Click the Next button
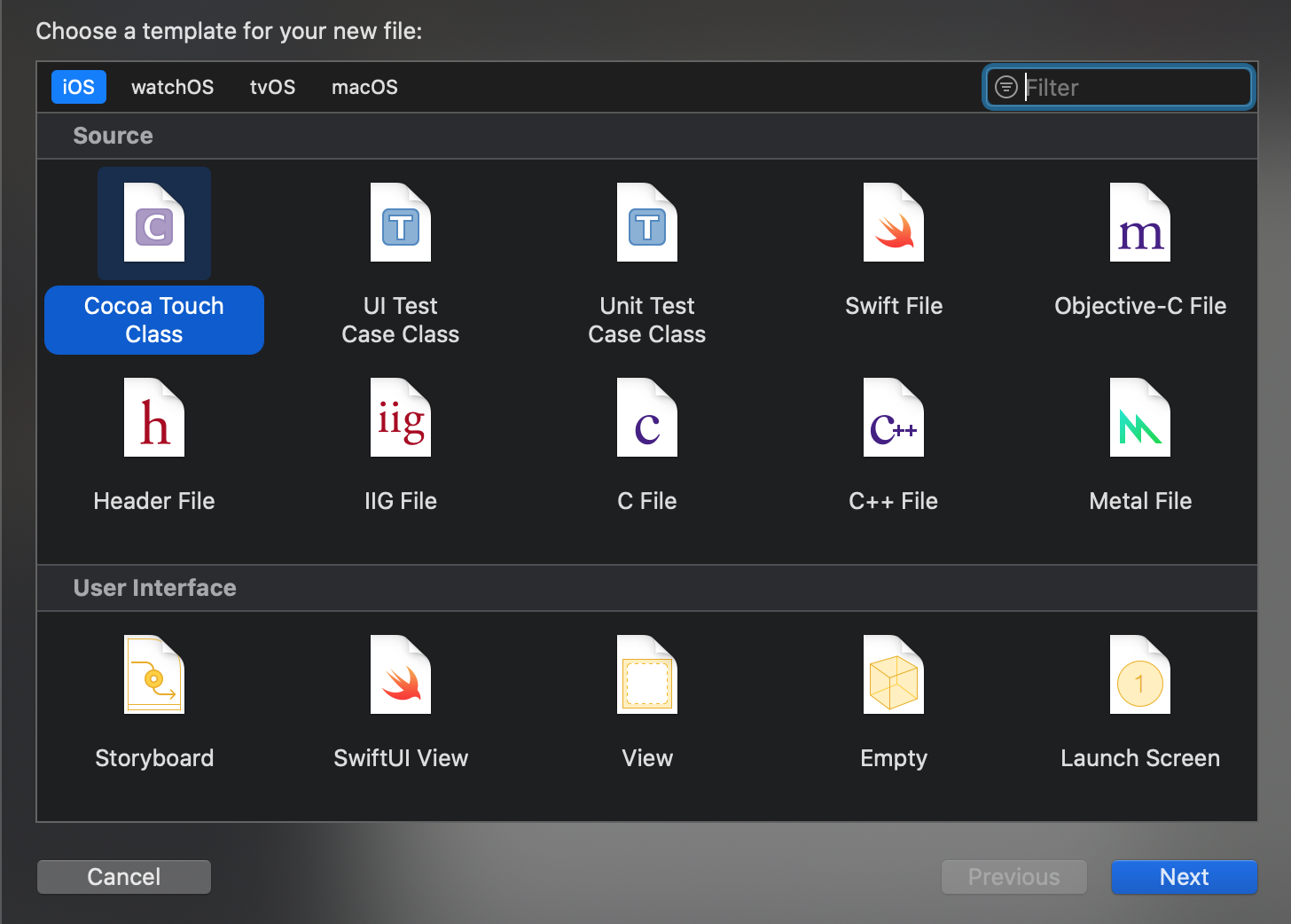 click(x=1185, y=877)
